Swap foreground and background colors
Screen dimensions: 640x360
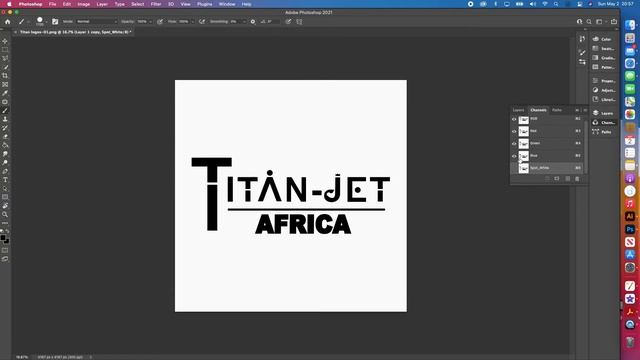7,231
